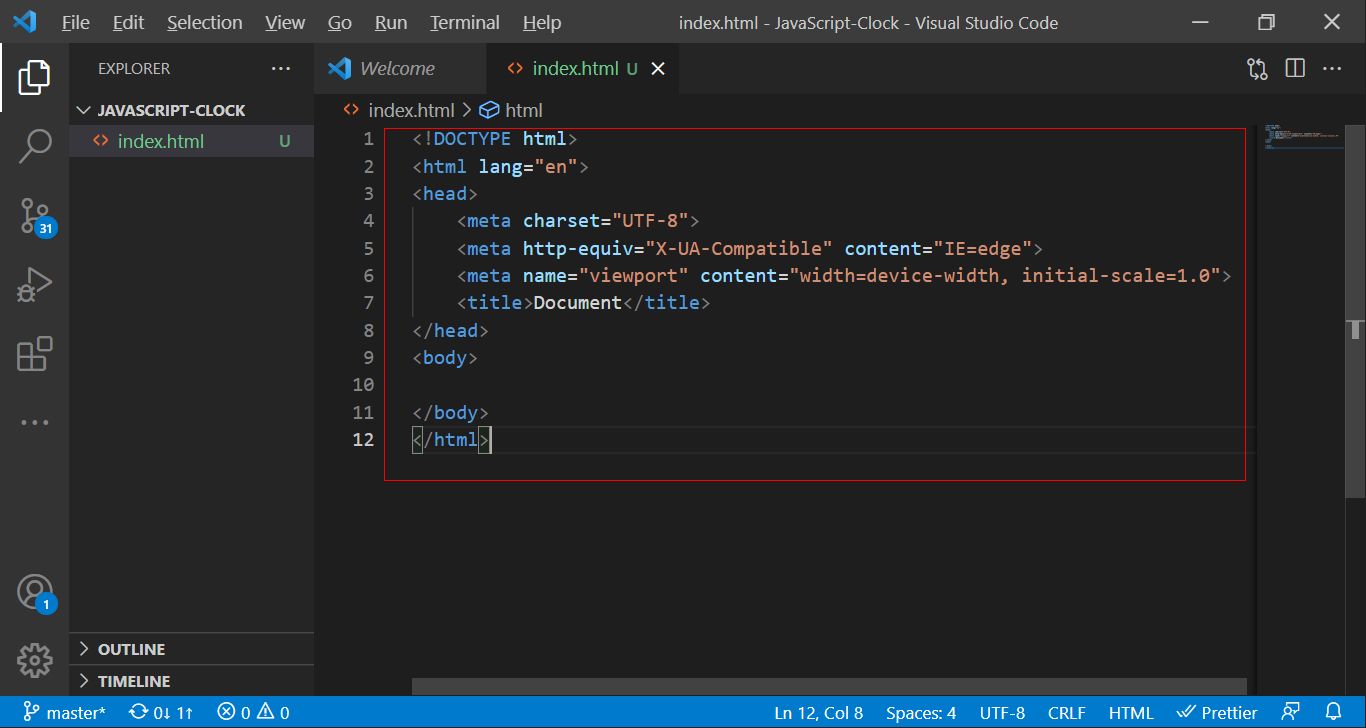
Task: Click the closing head tag on line 8
Action: (450, 330)
